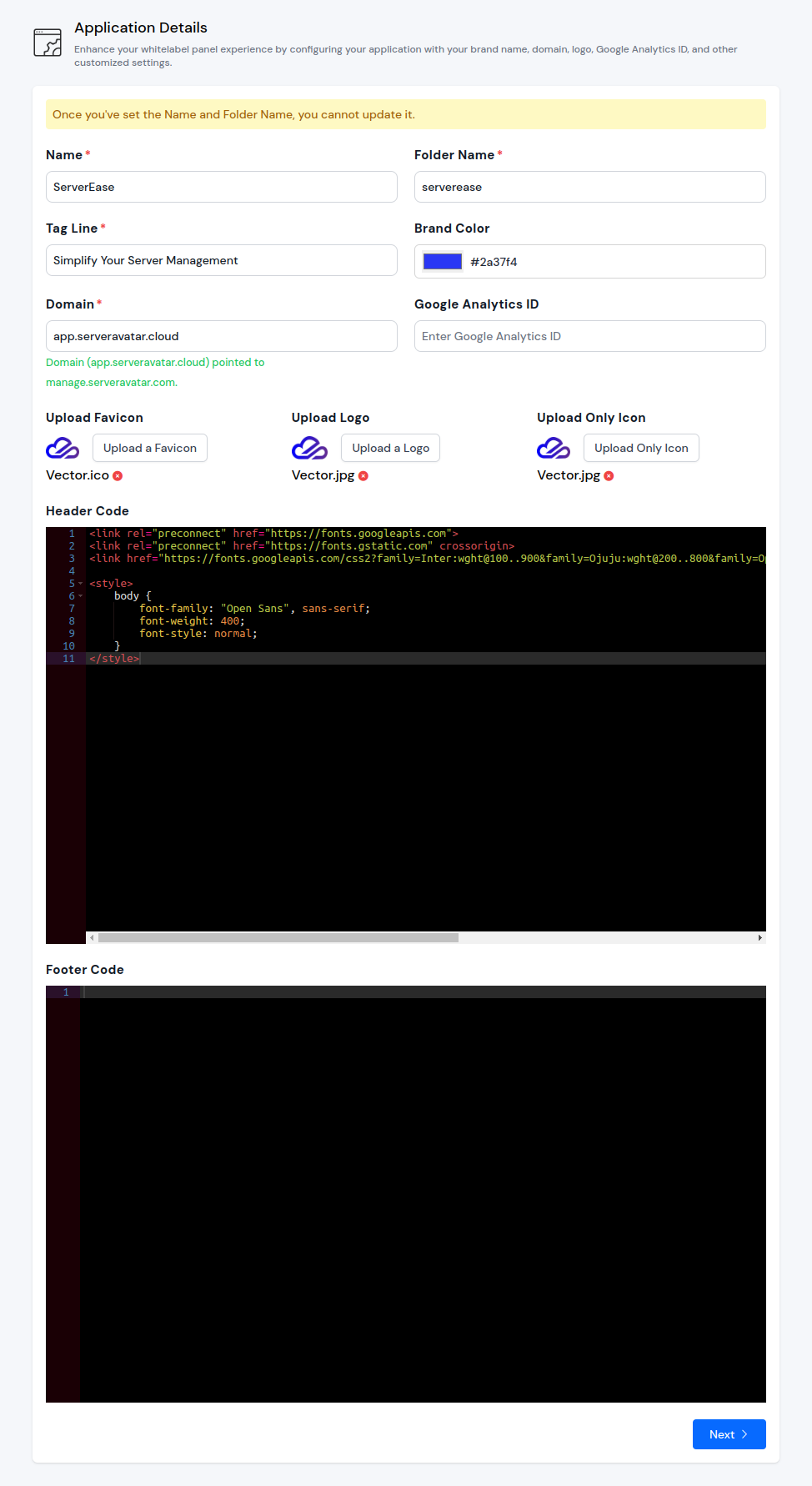
Task: Open the brand color picker swatch
Action: click(x=443, y=262)
